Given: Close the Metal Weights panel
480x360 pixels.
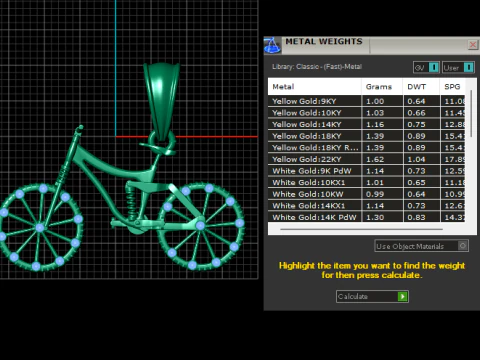Looking at the screenshot, I should pyautogui.click(x=473, y=45).
